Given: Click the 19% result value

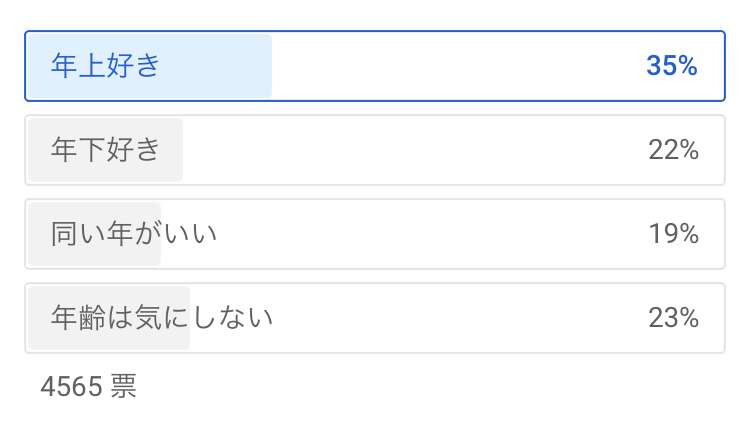Looking at the screenshot, I should coord(673,234).
